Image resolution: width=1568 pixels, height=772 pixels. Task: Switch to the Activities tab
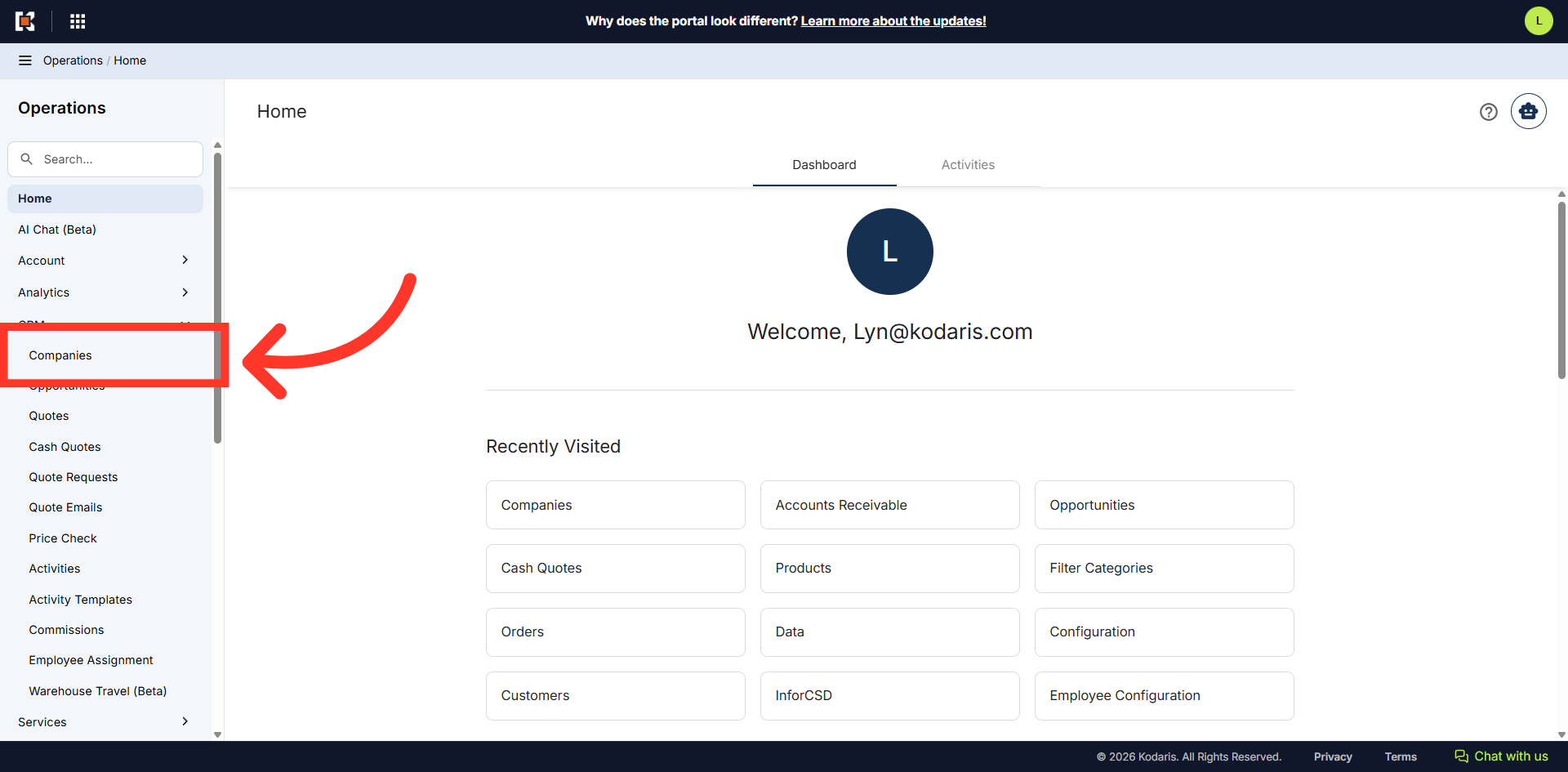pos(968,165)
